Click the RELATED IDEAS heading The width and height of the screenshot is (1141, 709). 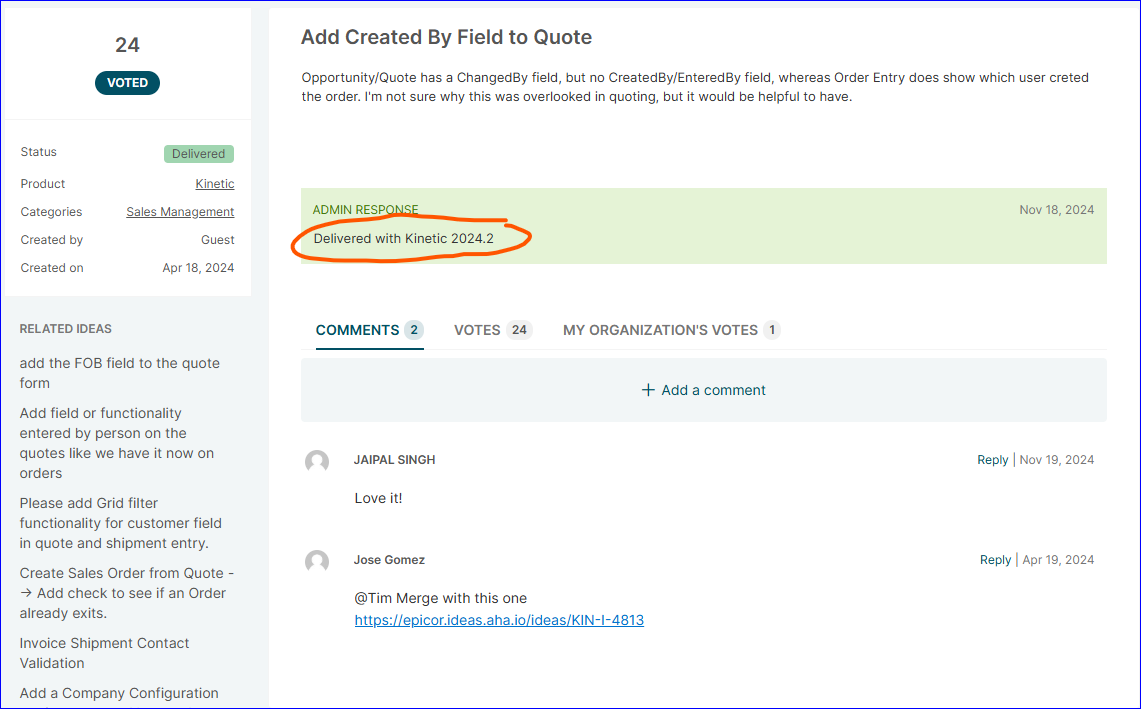(x=65, y=329)
